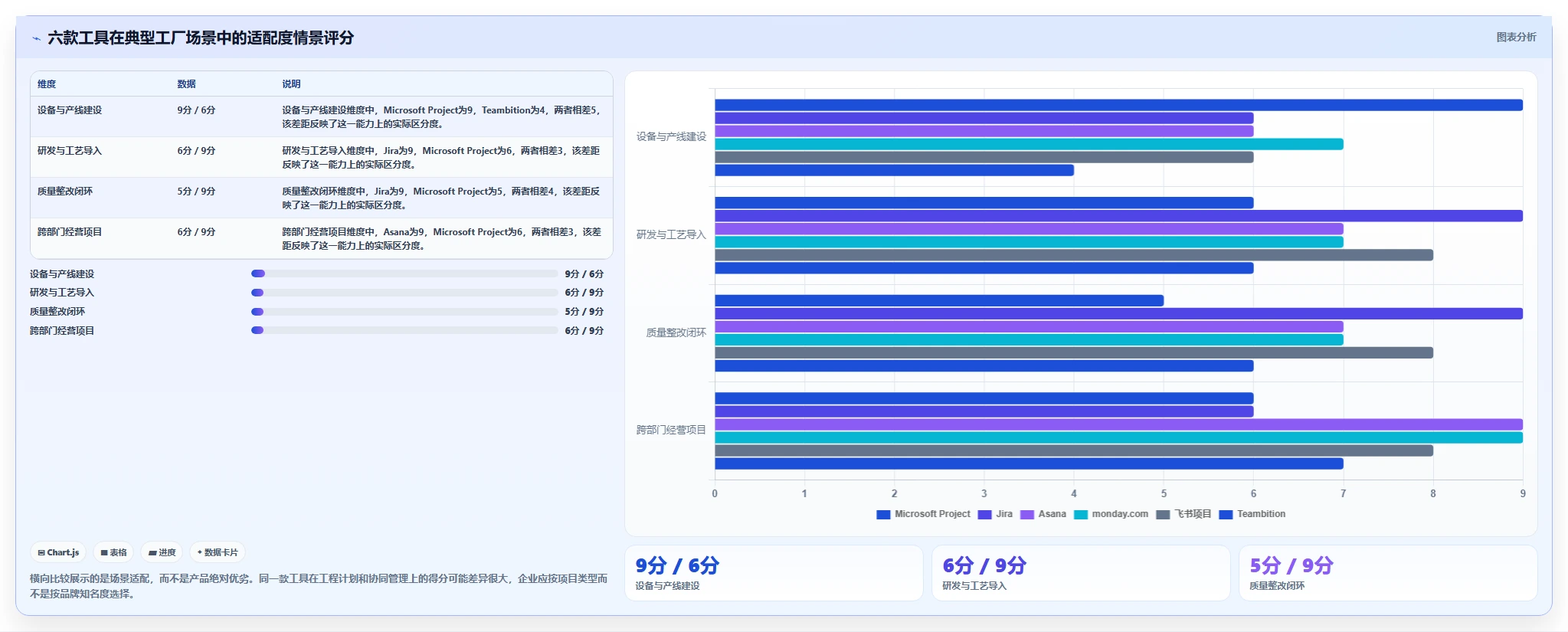Click the 9分 / 6分 value in table

[196, 110]
